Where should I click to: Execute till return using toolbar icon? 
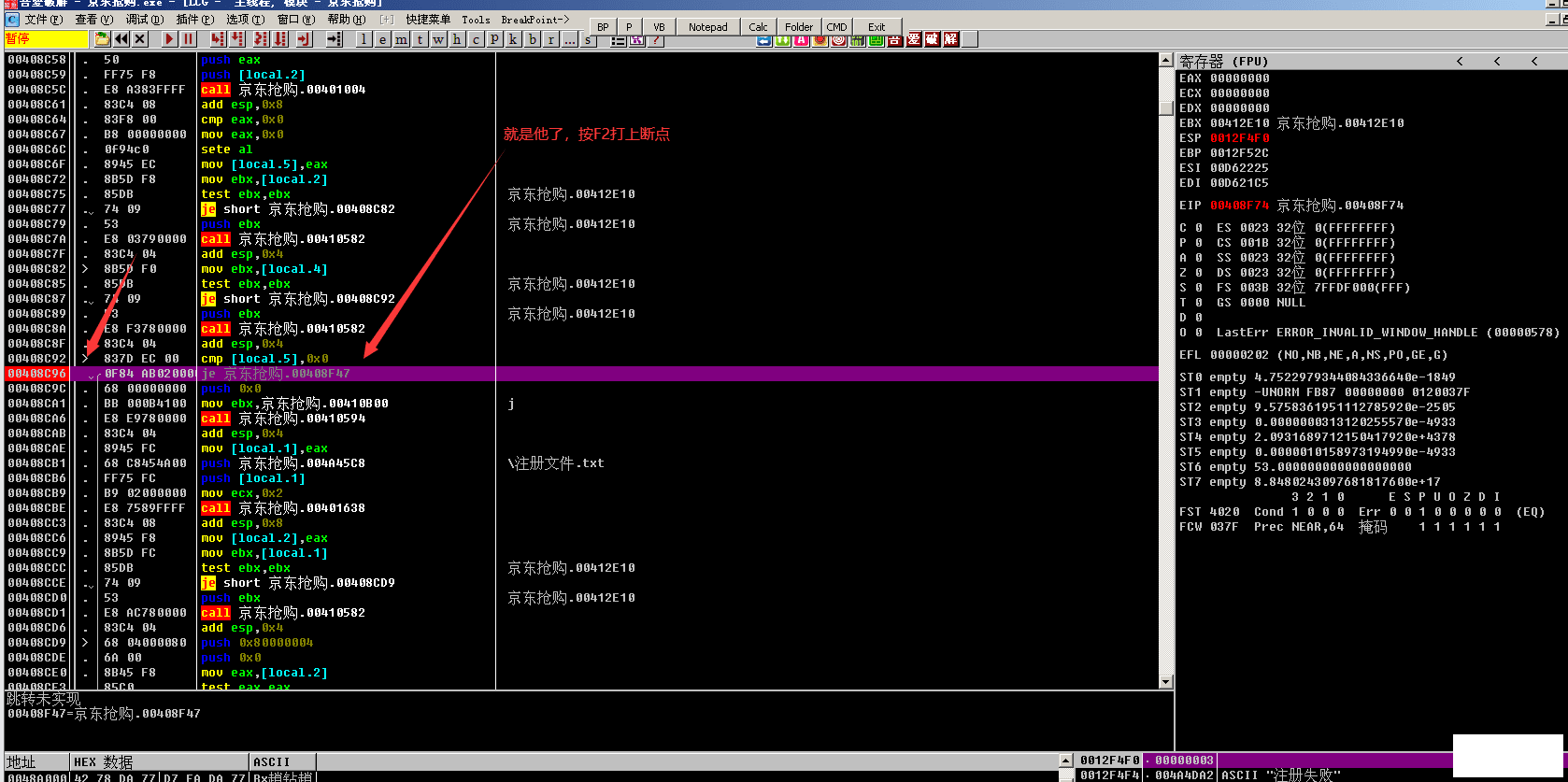(x=304, y=39)
